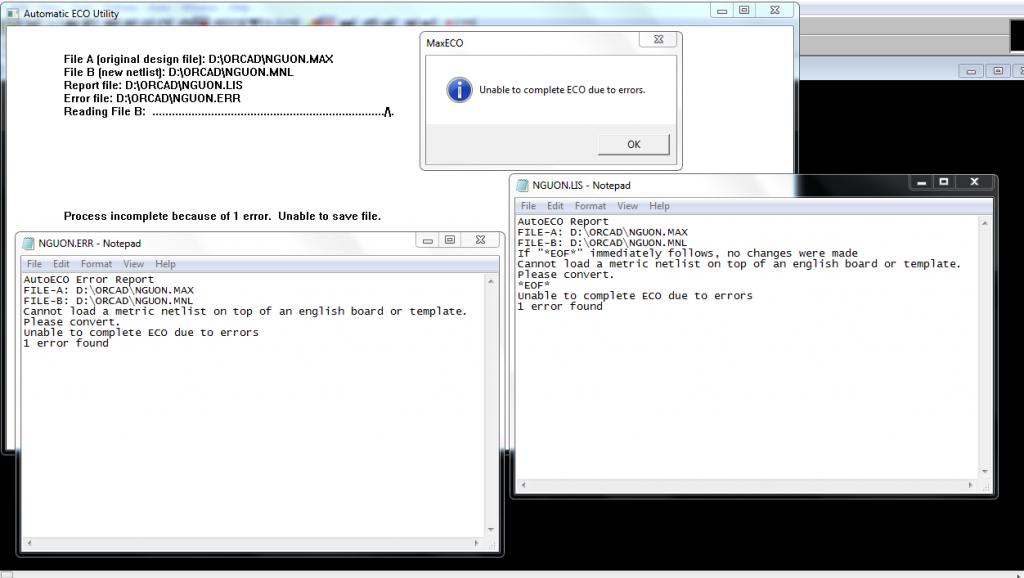Click 'Reading File B:' progress line
Screen dimensions: 1024x578
(229, 112)
